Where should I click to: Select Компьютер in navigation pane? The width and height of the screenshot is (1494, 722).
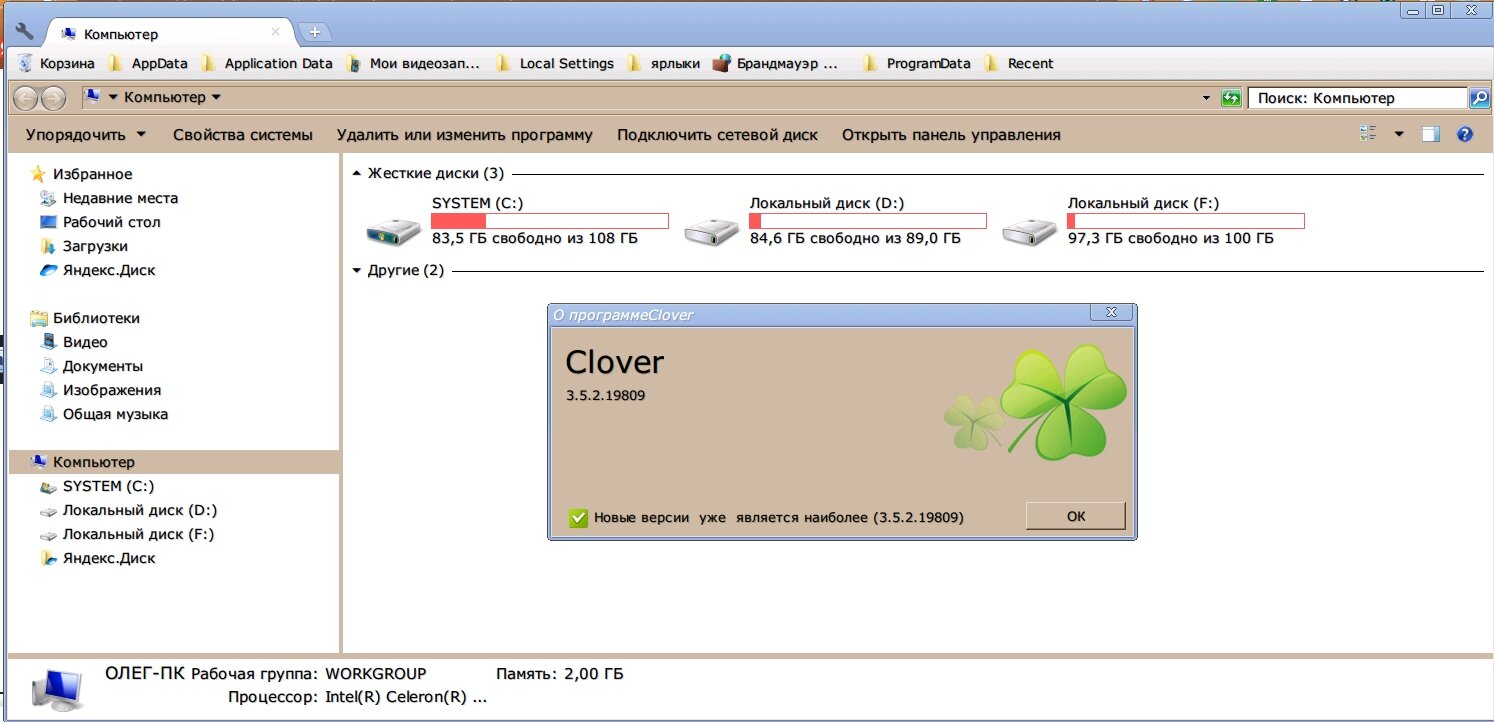94,462
